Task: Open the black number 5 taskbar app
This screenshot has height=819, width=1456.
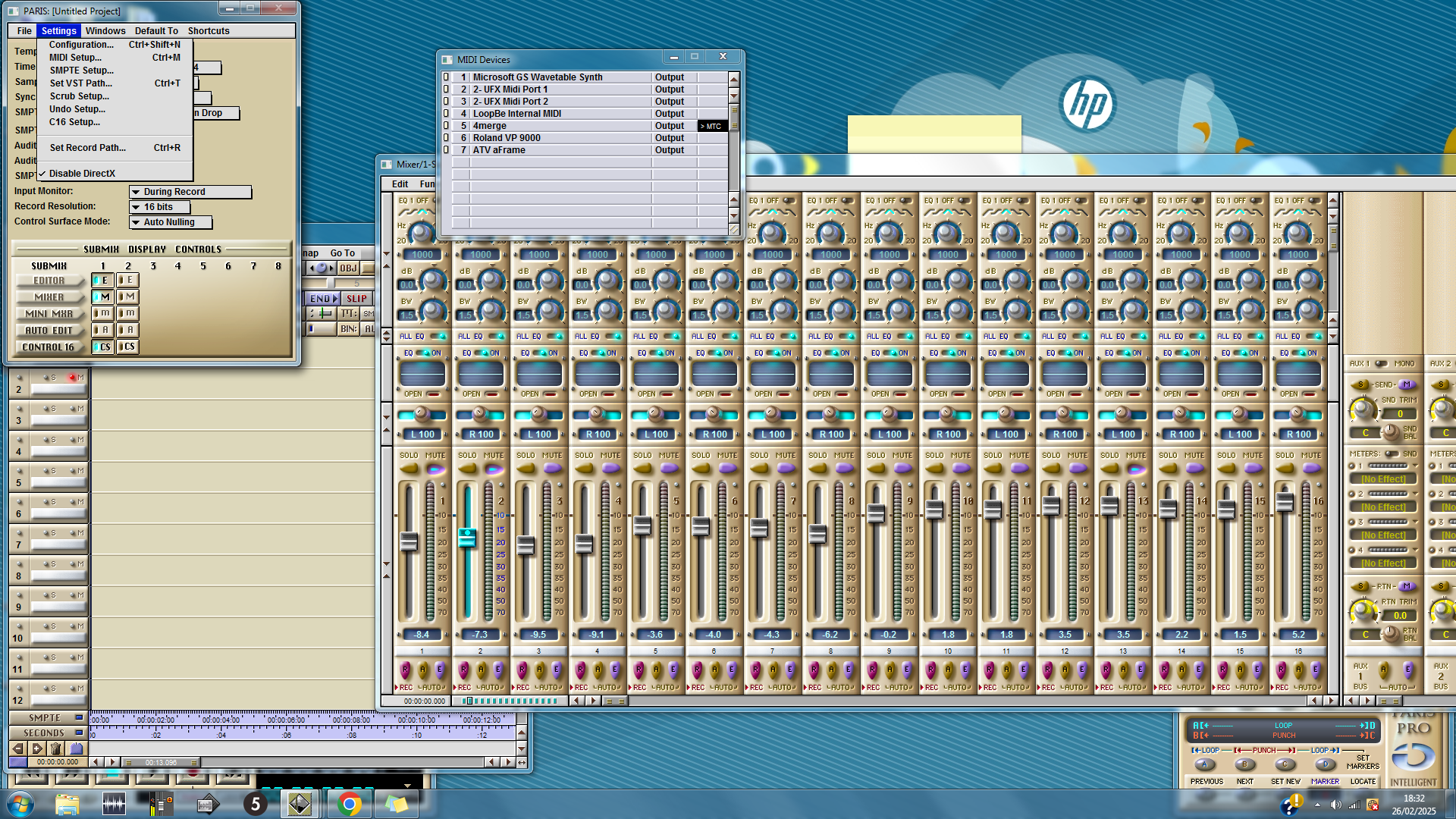Action: tap(255, 804)
